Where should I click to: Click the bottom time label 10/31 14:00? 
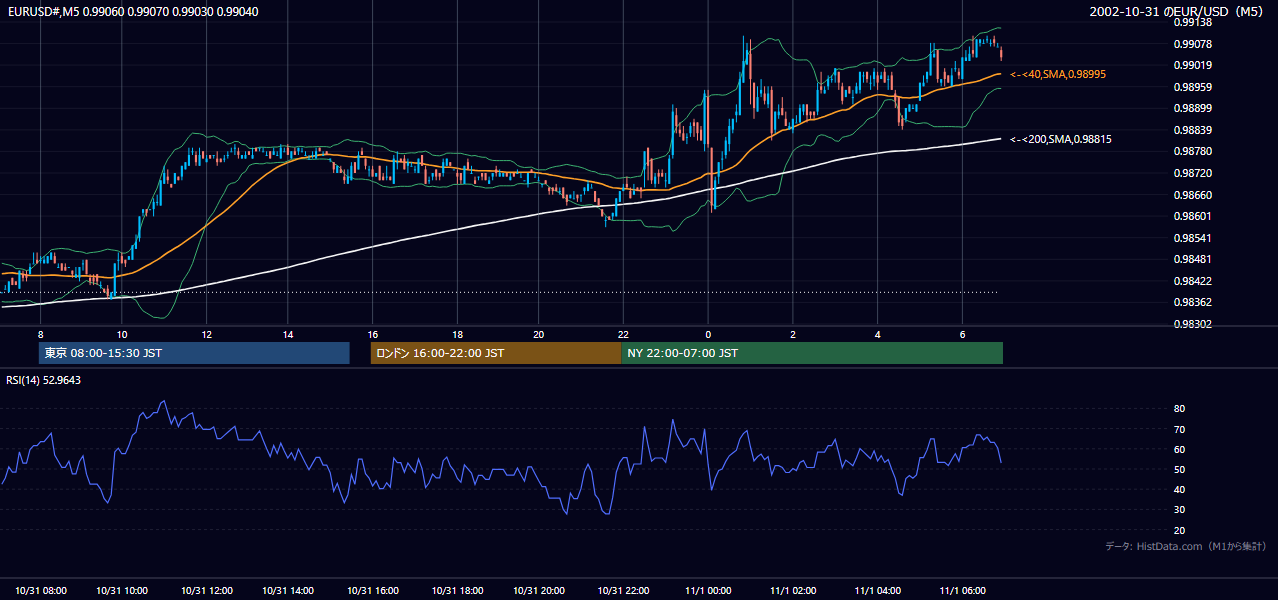tap(289, 591)
